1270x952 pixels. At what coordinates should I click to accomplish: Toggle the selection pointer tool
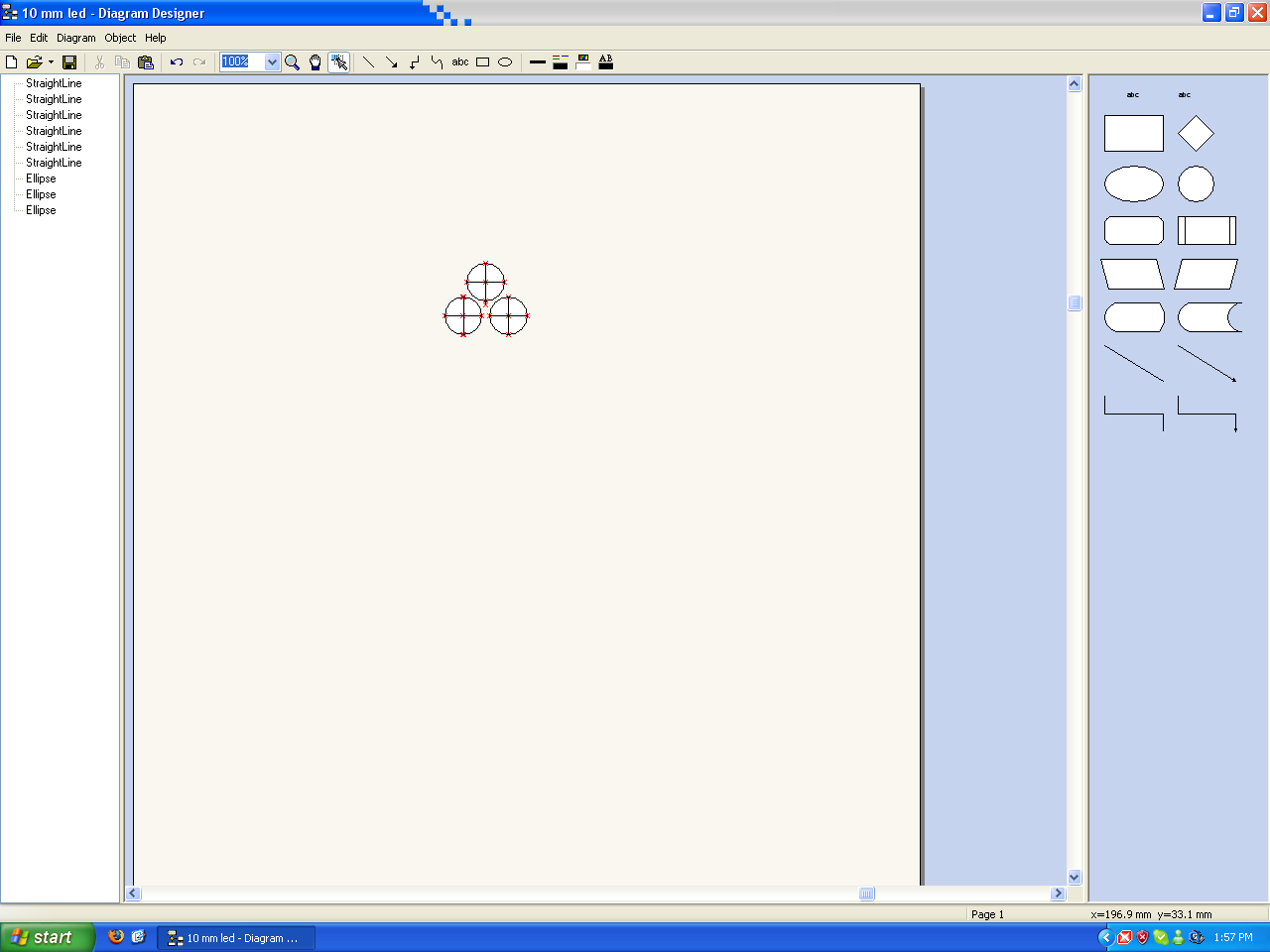(338, 61)
